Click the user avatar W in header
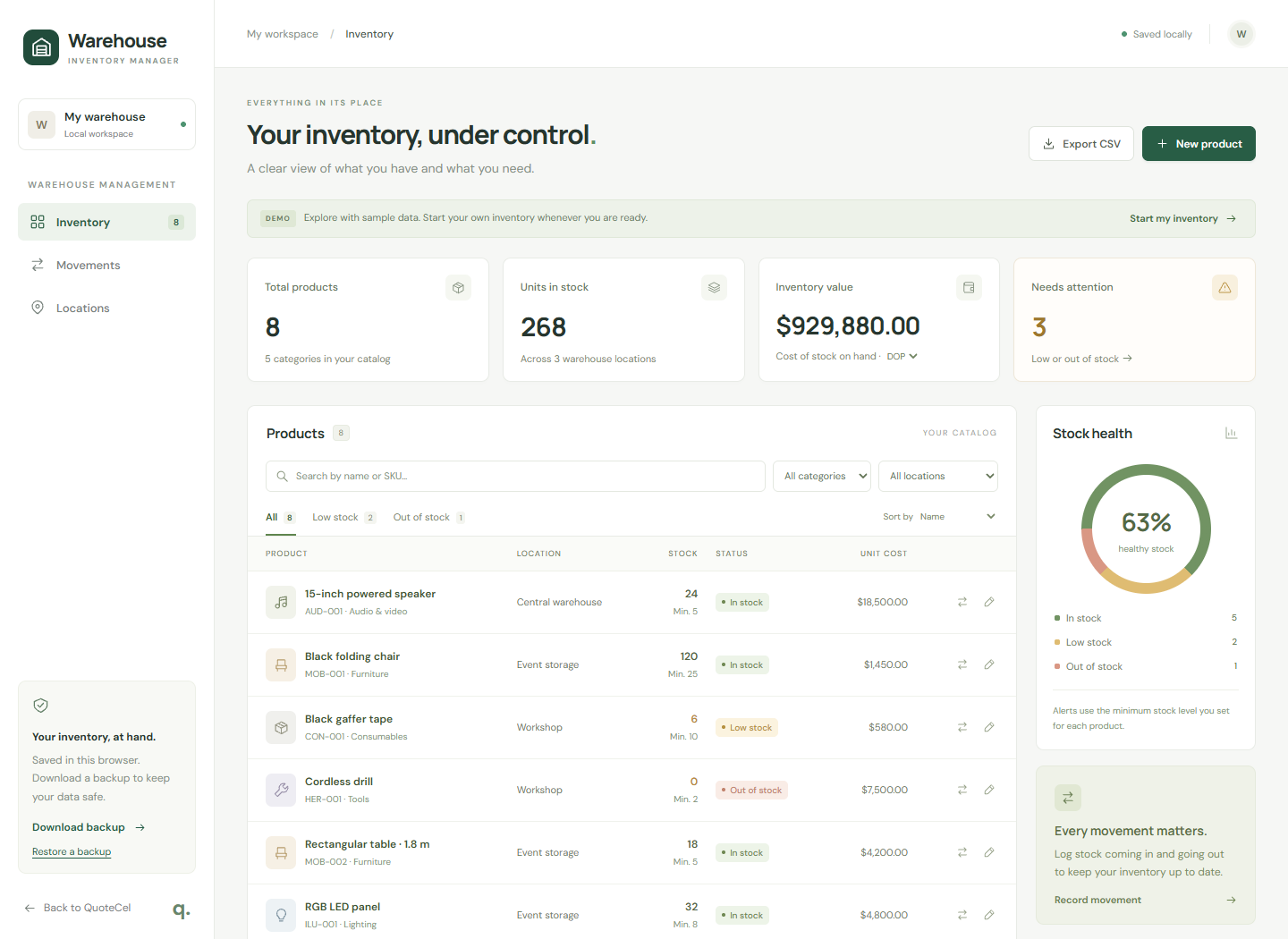1288x939 pixels. pyautogui.click(x=1241, y=34)
